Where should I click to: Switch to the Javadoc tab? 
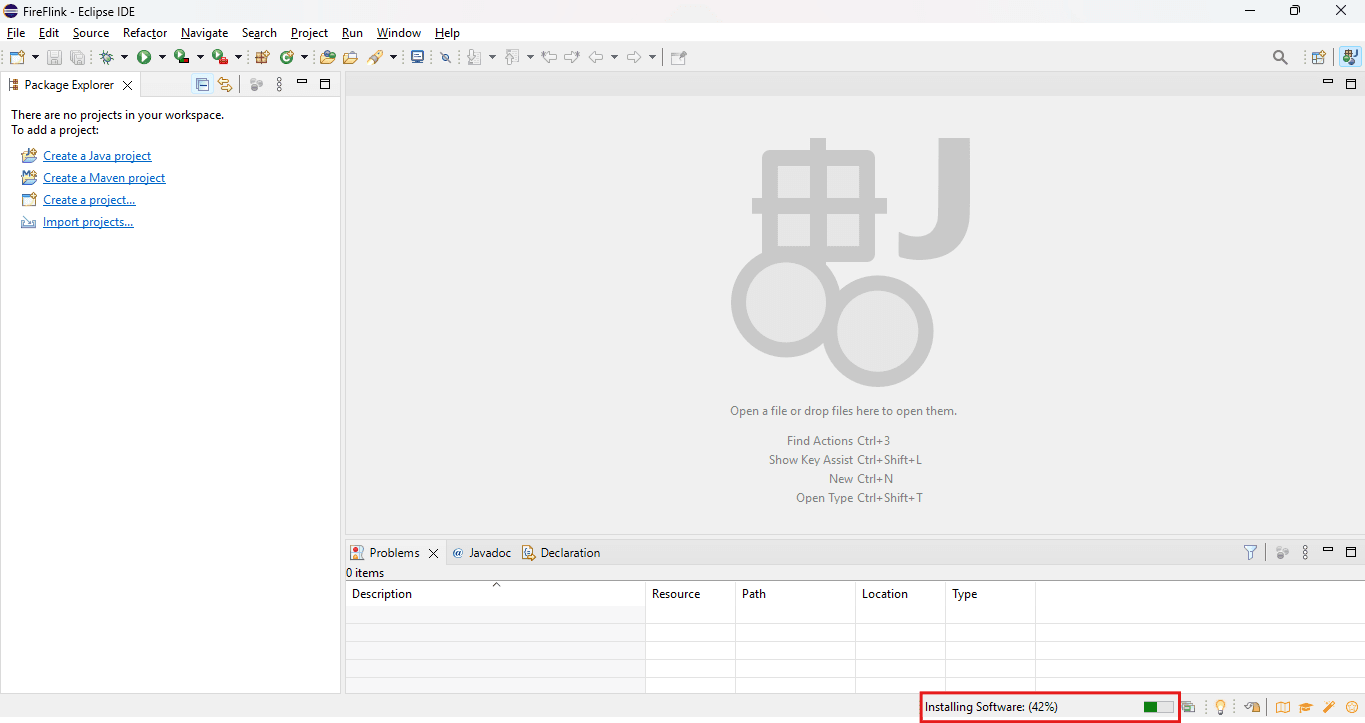481,553
